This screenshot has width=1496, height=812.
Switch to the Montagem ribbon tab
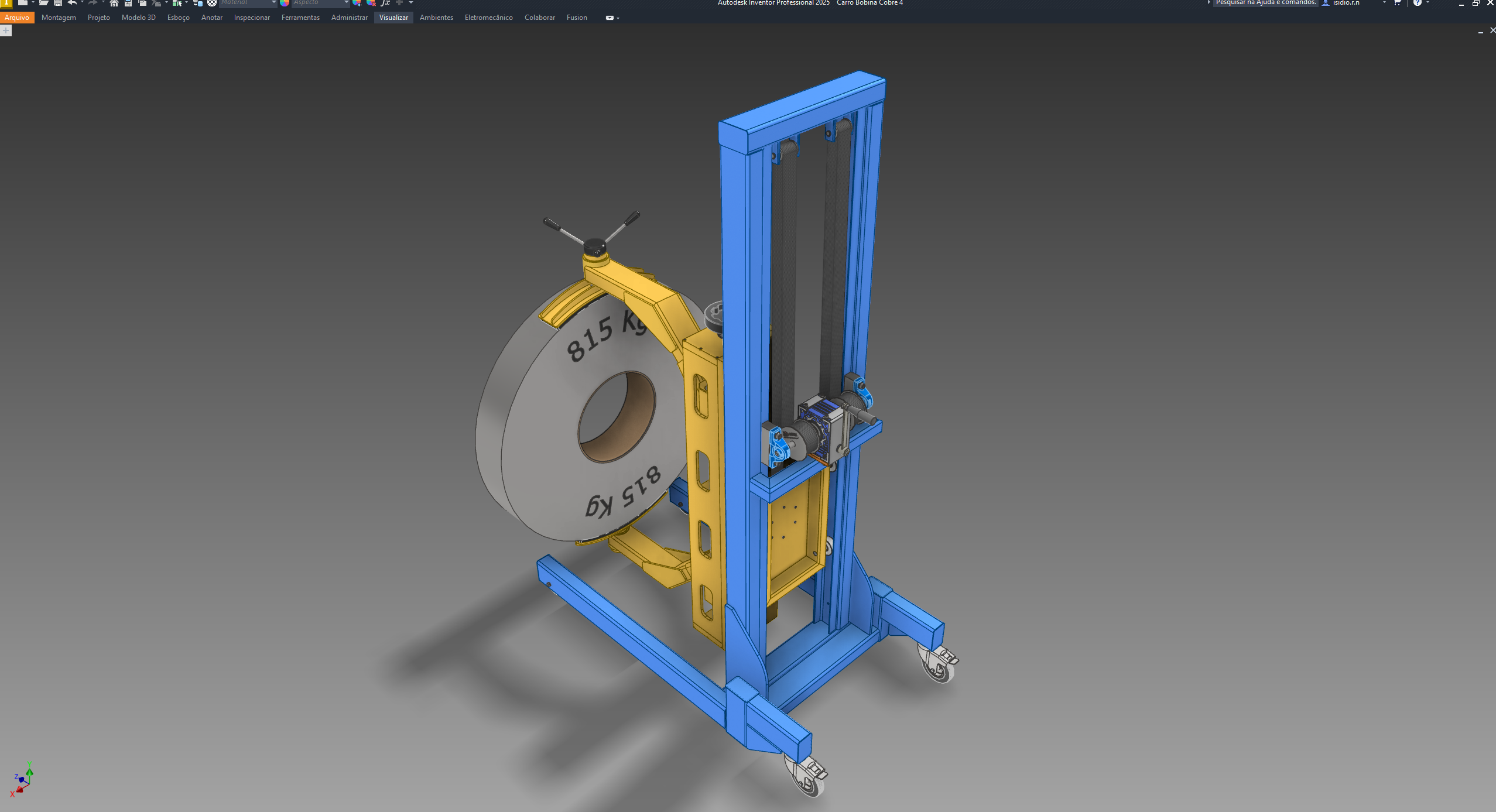(59, 18)
